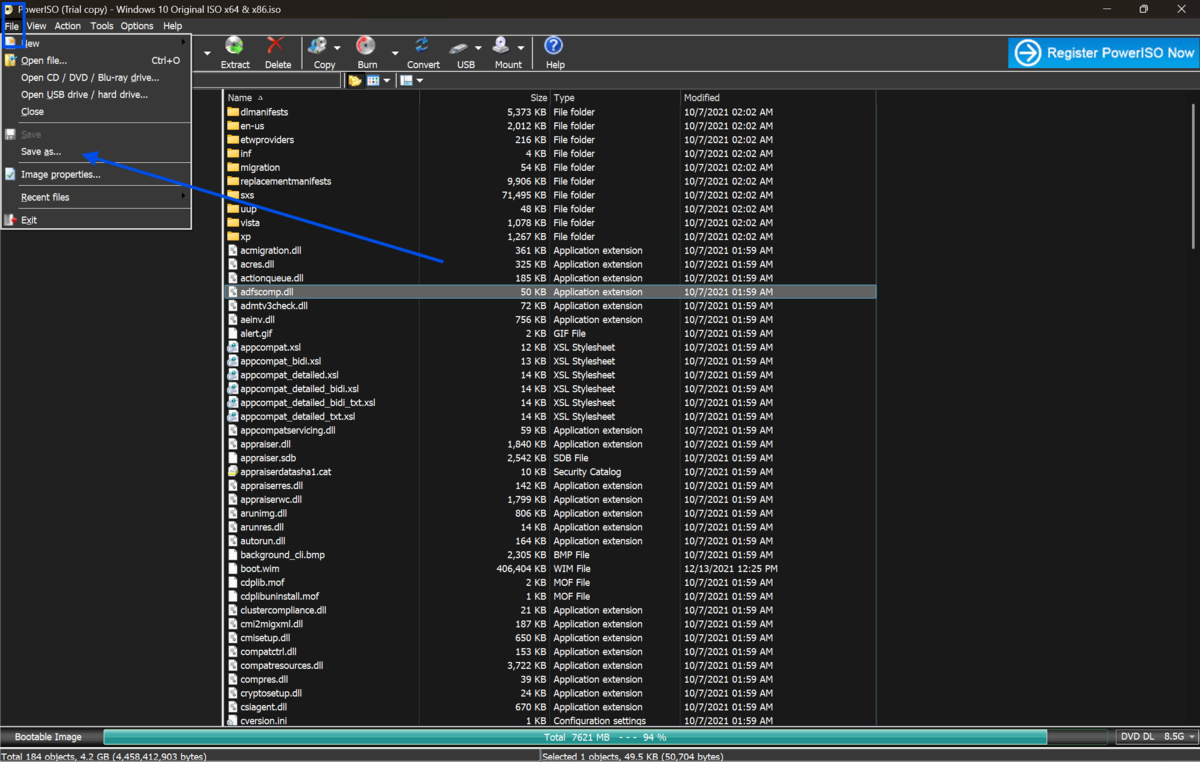The height and width of the screenshot is (762, 1200).
Task: Open the dropdown arrow left of Extract
Action: (x=207, y=53)
